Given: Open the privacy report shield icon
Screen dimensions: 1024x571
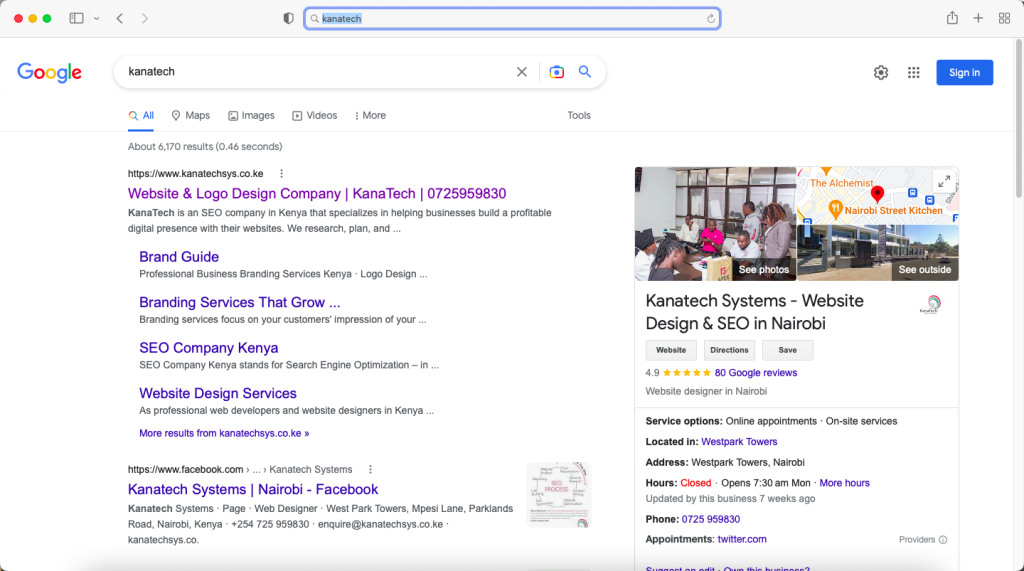Looking at the screenshot, I should tap(288, 18).
